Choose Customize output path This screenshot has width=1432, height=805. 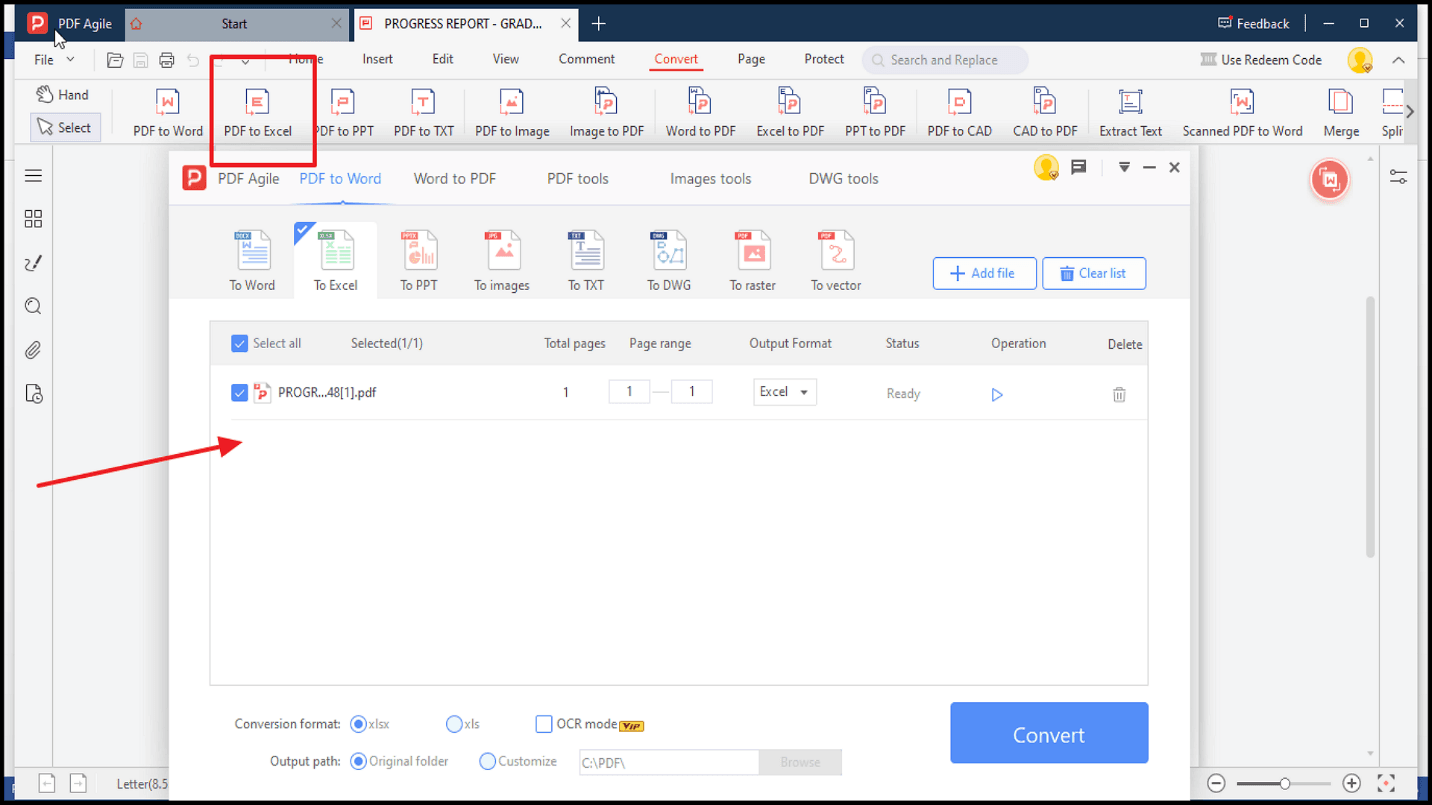tap(487, 762)
